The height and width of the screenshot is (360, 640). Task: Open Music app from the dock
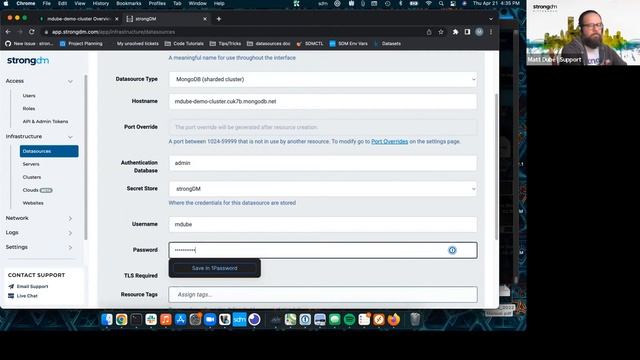click(166, 319)
